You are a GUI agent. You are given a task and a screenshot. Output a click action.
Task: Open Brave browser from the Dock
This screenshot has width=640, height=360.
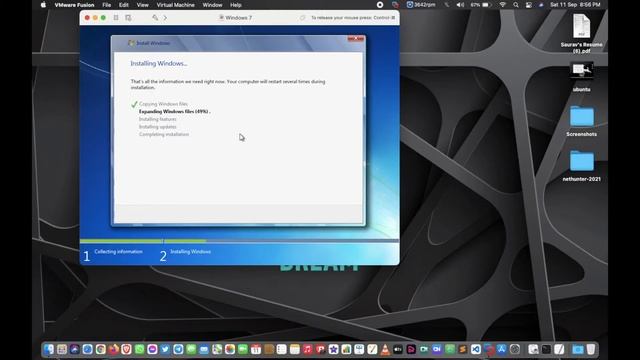126,349
